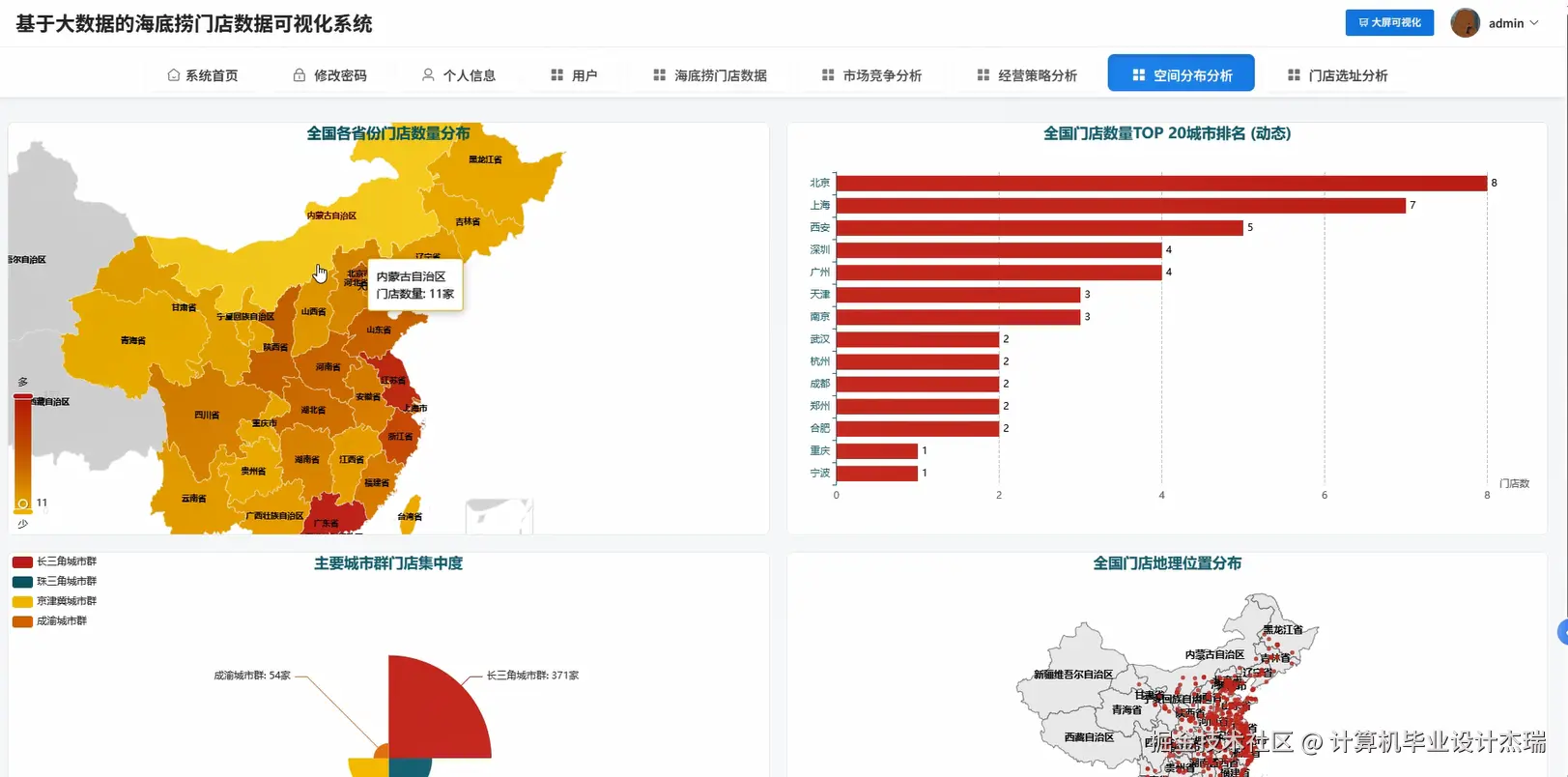Click the 合肥 bar in ranking chart

(918, 428)
